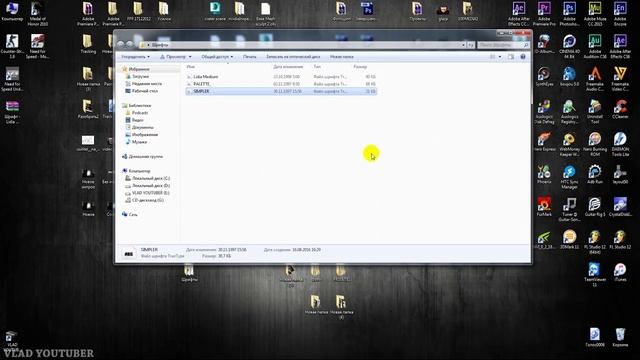The width and height of the screenshot is (640, 360).
Task: Select boujou 5.0 desktop icon
Action: (569, 77)
